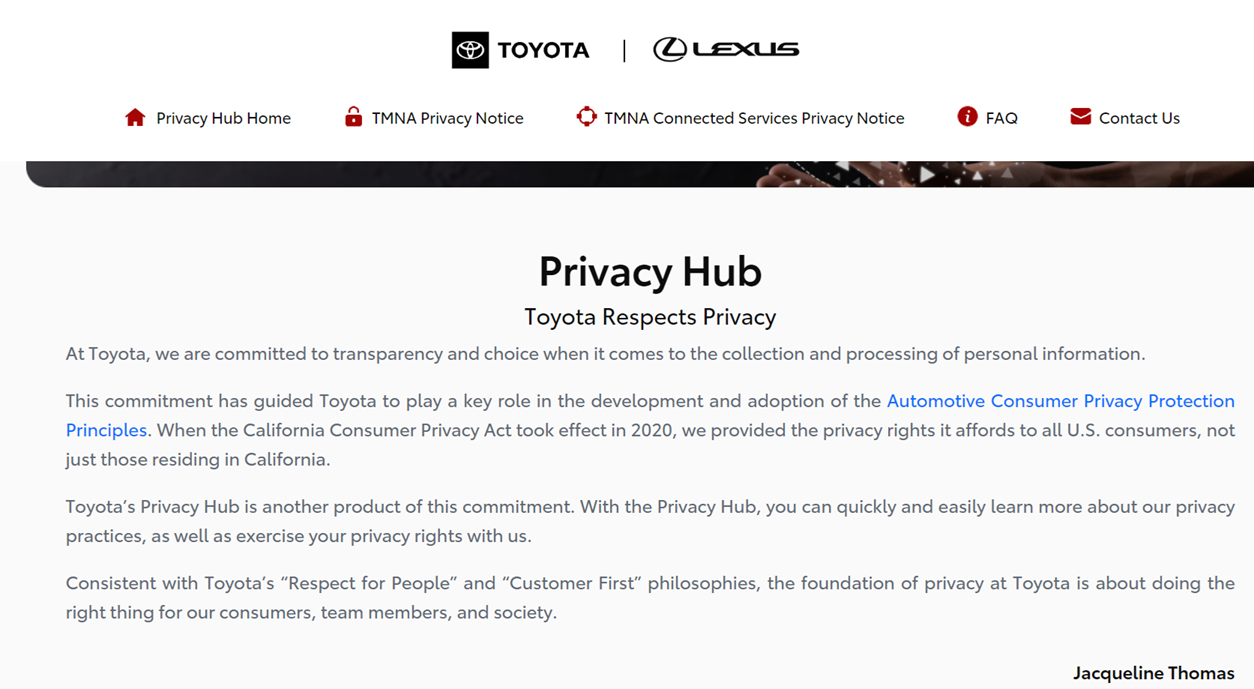Select the Contact Us label
Viewport: 1254px width, 689px height.
click(1139, 118)
